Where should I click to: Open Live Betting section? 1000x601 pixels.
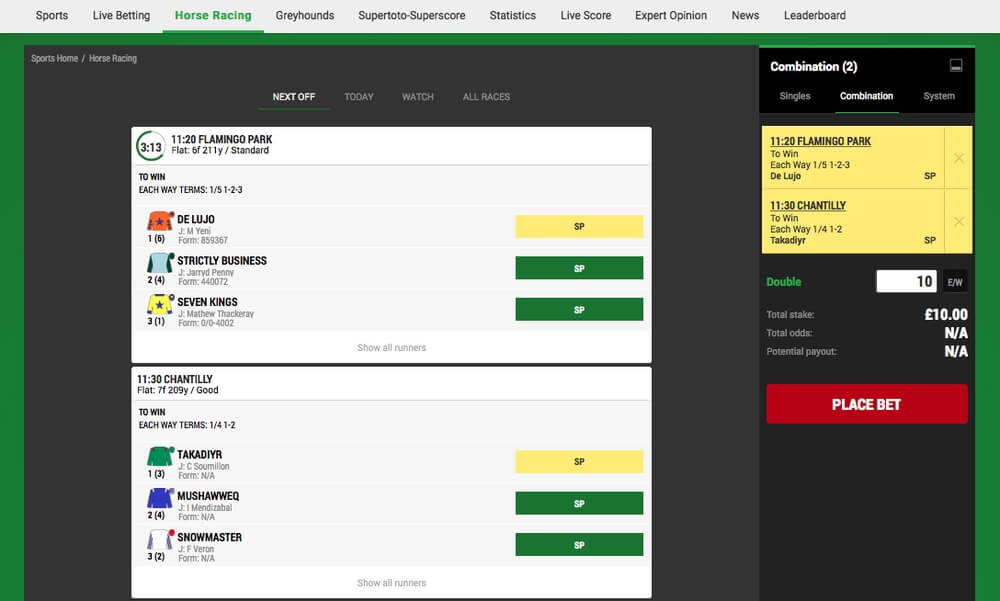coord(121,15)
